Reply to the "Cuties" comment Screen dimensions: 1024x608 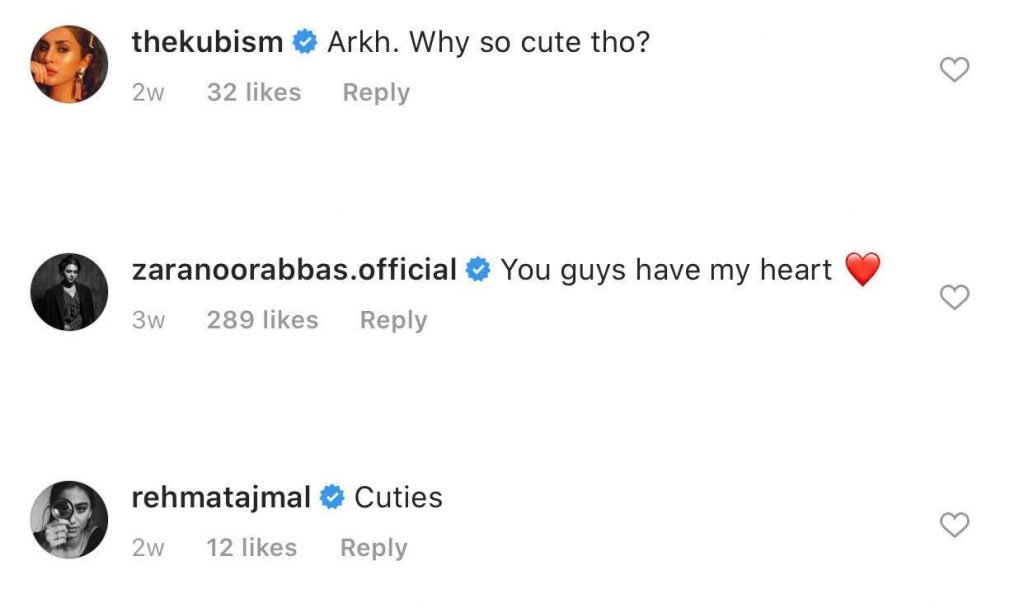(x=373, y=548)
